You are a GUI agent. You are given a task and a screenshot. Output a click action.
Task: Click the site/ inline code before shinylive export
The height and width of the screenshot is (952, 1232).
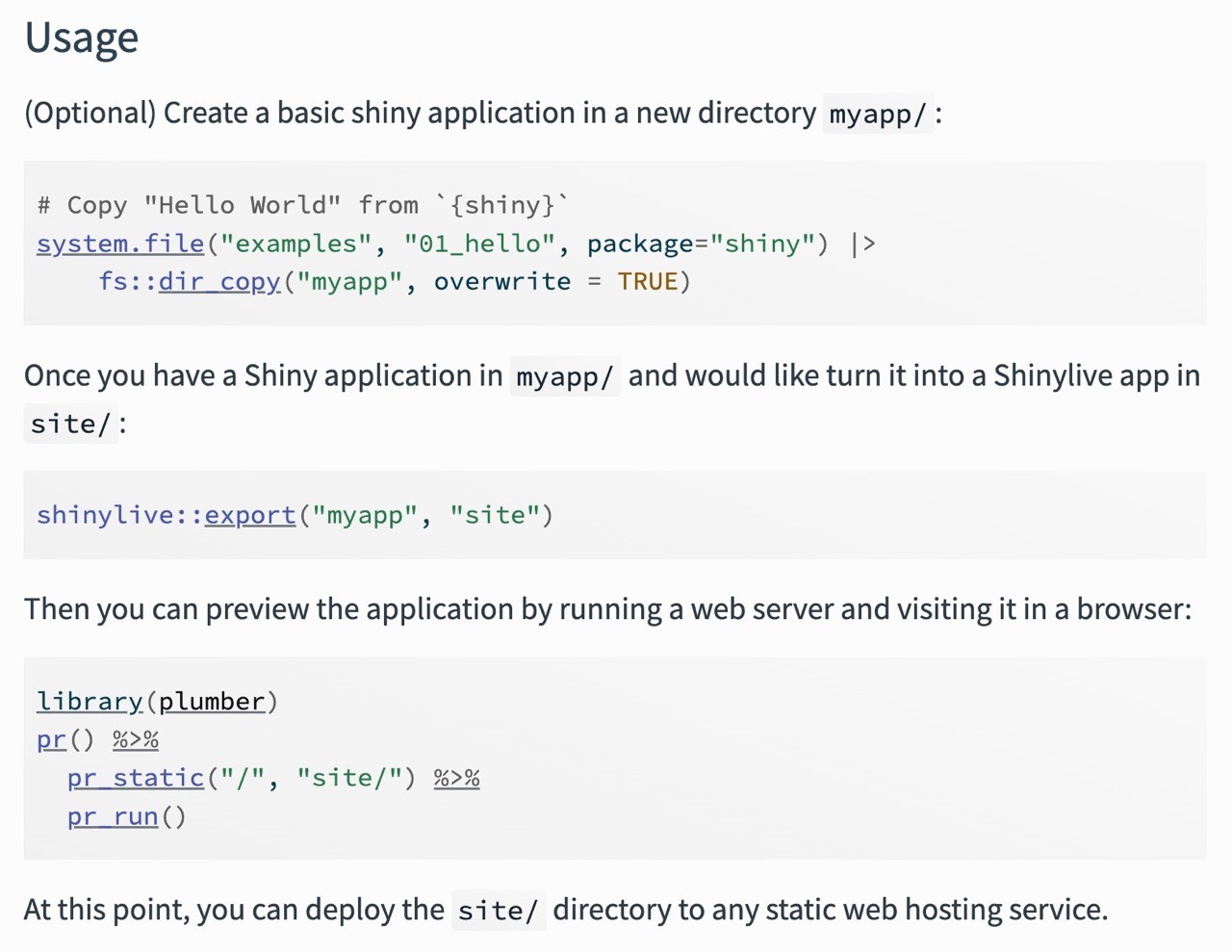(x=69, y=425)
